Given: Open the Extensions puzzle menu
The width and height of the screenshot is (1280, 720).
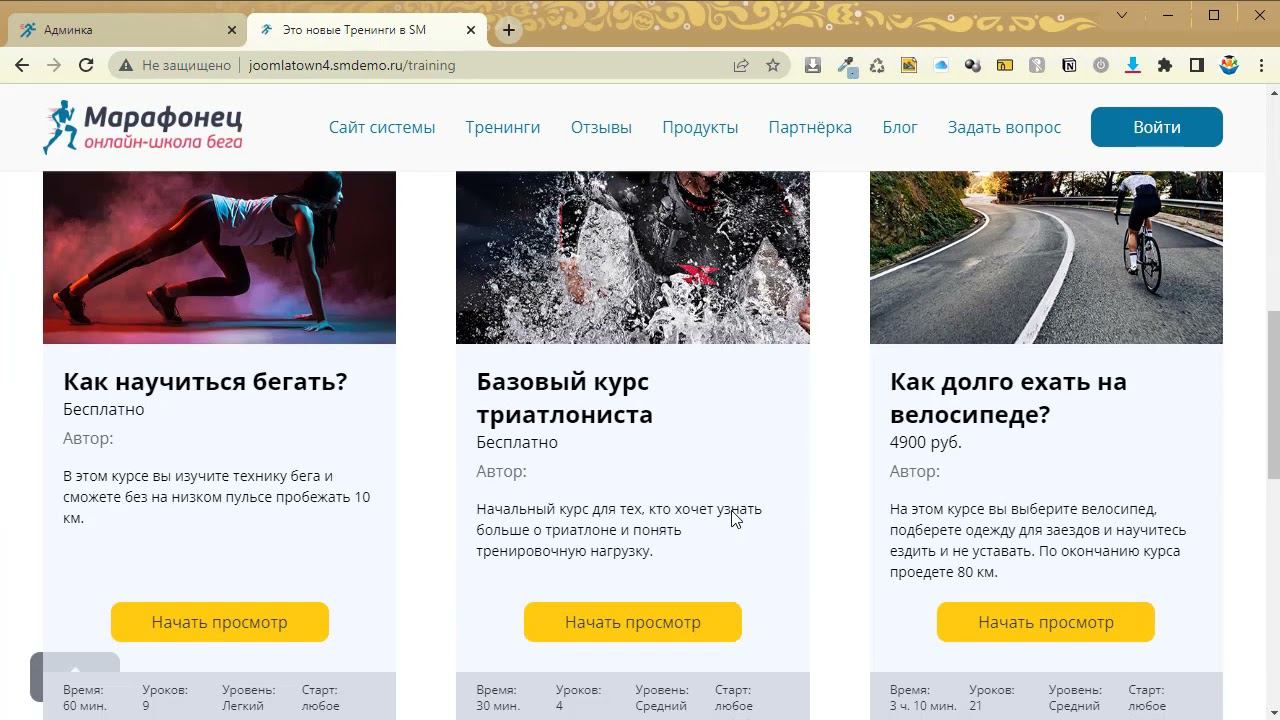Looking at the screenshot, I should click(1165, 65).
